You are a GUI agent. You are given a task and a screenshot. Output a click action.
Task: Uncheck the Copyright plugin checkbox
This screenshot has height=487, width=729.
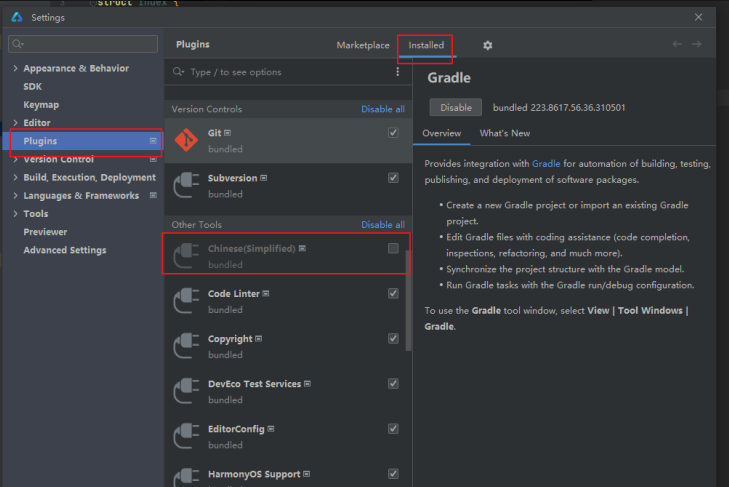point(393,339)
